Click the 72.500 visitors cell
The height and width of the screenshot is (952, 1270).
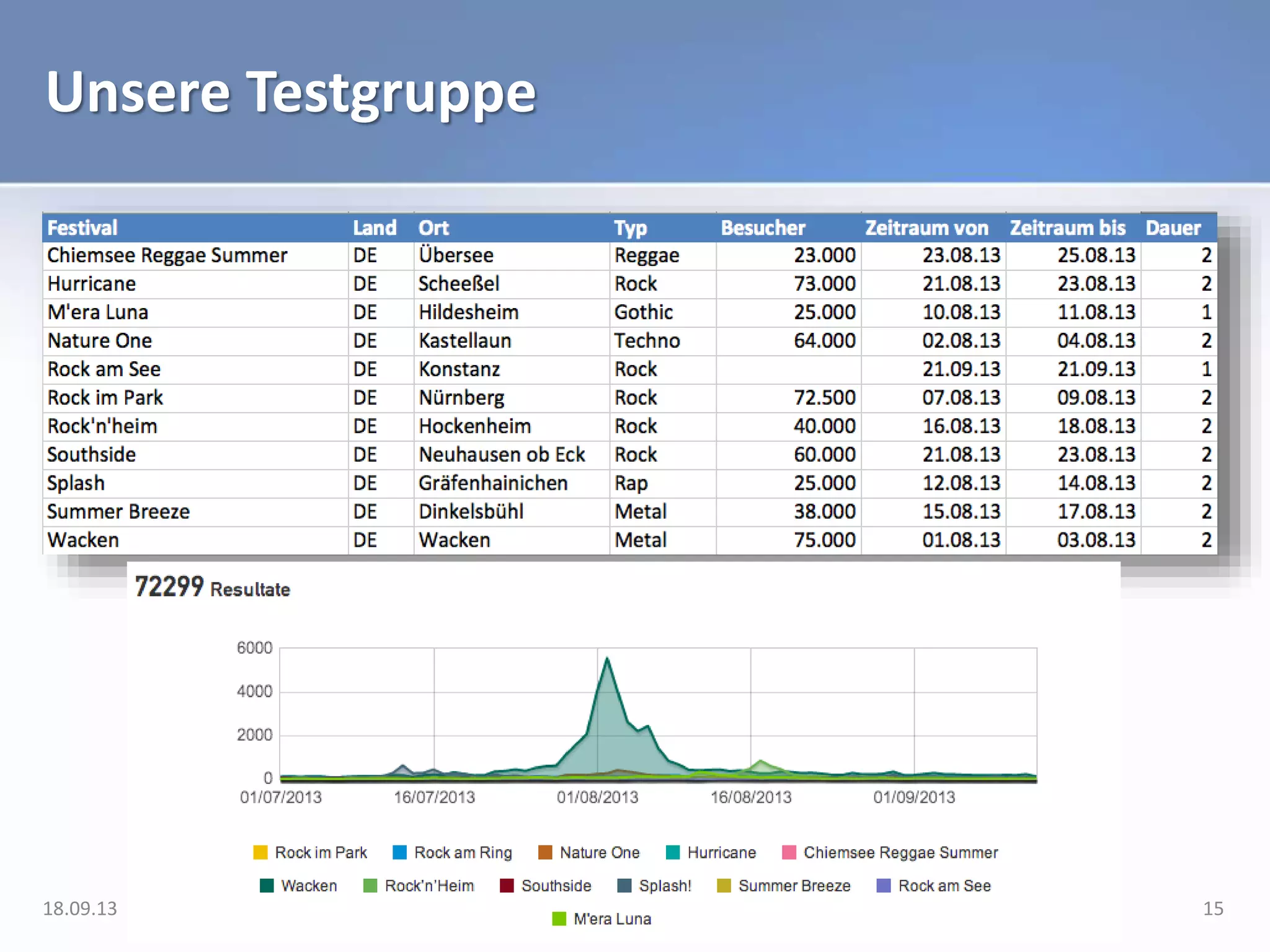point(789,398)
